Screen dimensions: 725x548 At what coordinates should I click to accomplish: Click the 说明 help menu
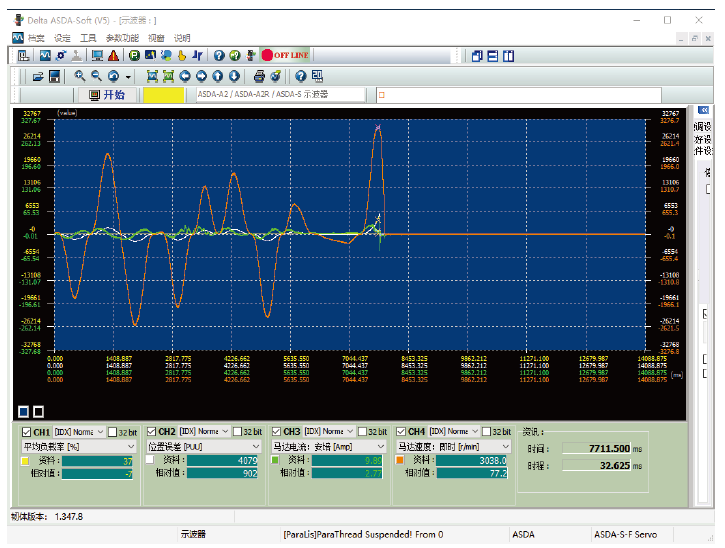click(182, 38)
